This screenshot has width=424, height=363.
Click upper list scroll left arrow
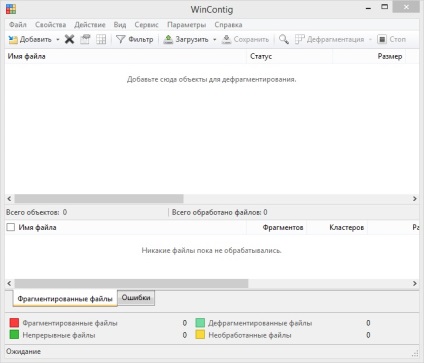(x=9, y=199)
